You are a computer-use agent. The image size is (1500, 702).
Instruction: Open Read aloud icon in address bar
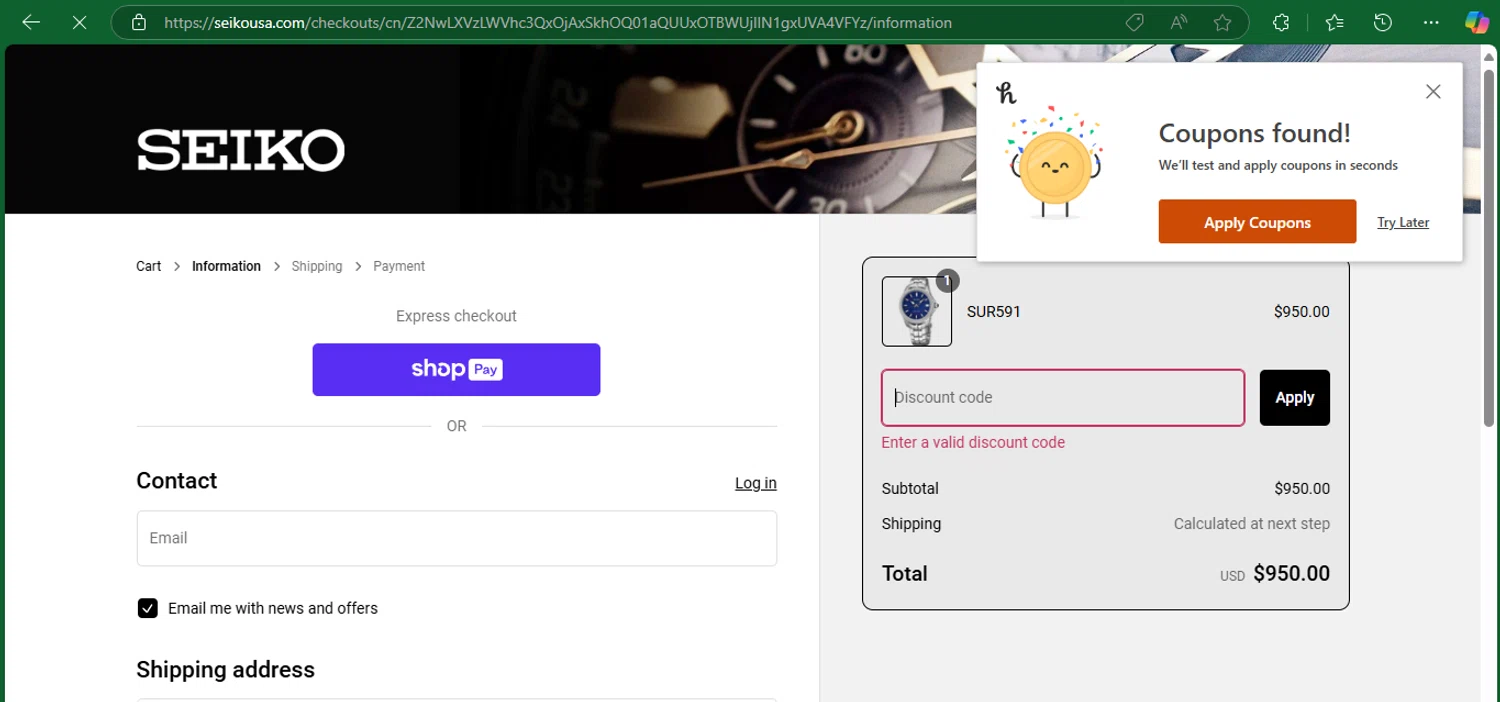click(1179, 22)
